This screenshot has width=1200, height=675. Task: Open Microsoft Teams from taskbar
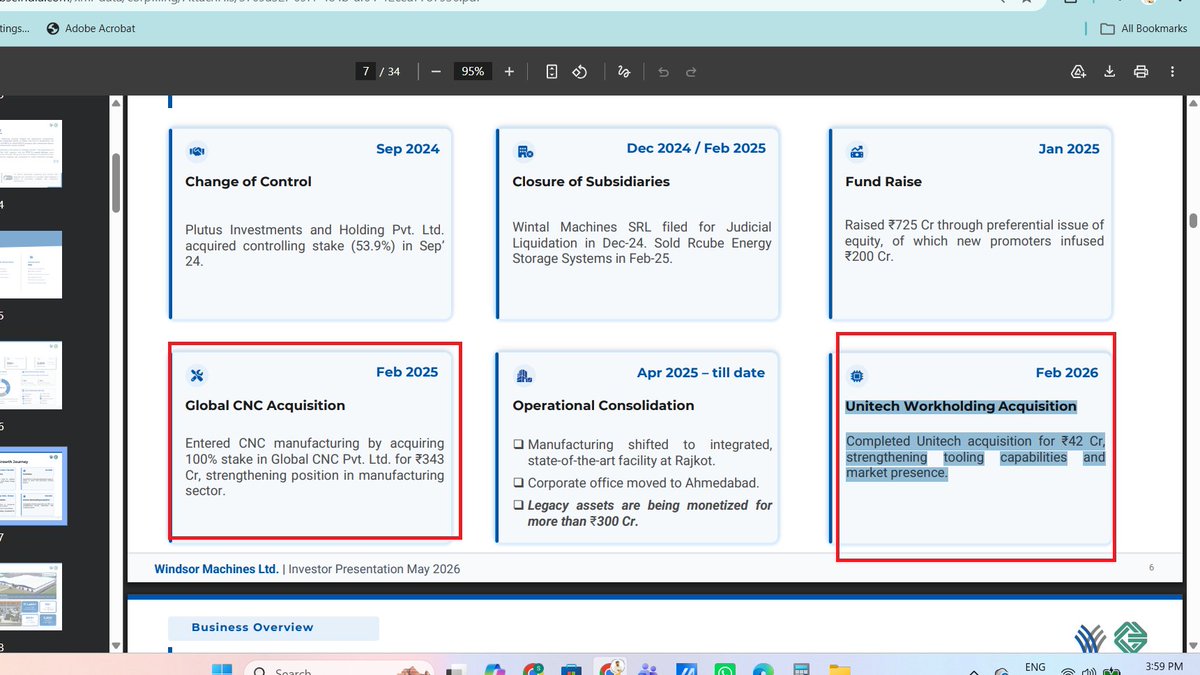point(648,670)
